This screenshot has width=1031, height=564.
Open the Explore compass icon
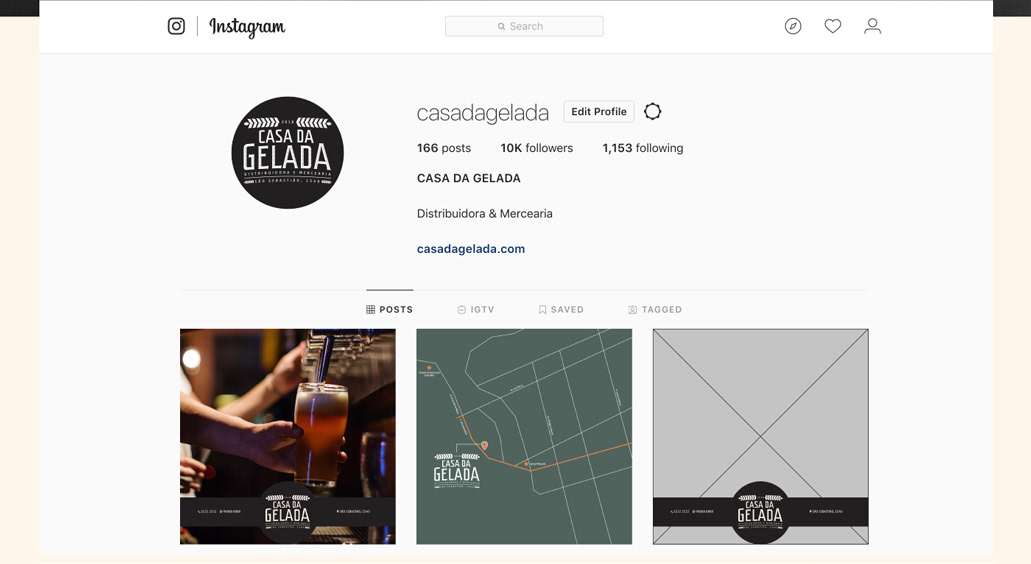pos(793,26)
